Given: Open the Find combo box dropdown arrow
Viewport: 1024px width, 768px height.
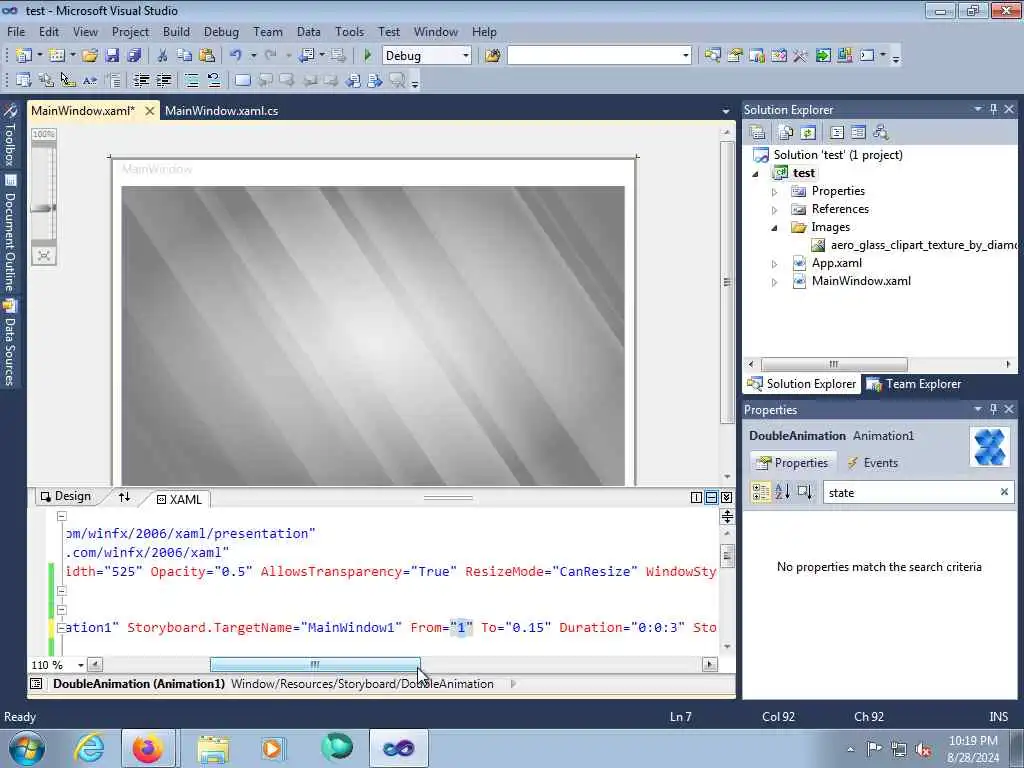Looking at the screenshot, I should point(685,56).
